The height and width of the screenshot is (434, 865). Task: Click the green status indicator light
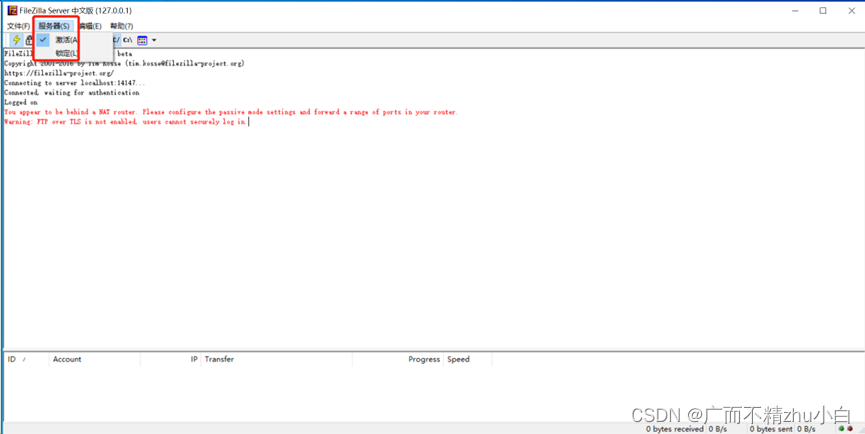point(841,428)
